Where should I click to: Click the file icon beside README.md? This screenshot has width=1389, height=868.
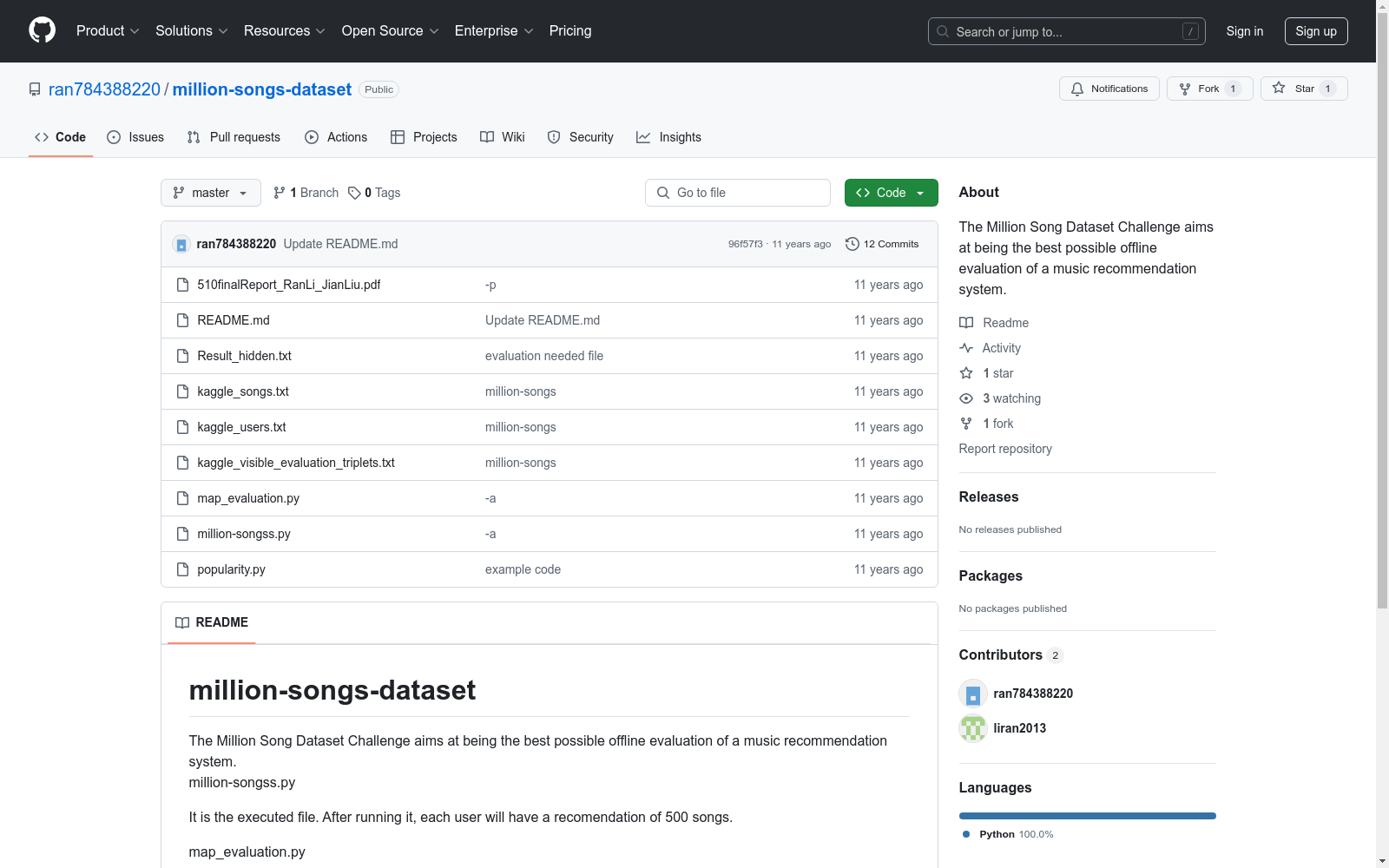click(x=182, y=320)
